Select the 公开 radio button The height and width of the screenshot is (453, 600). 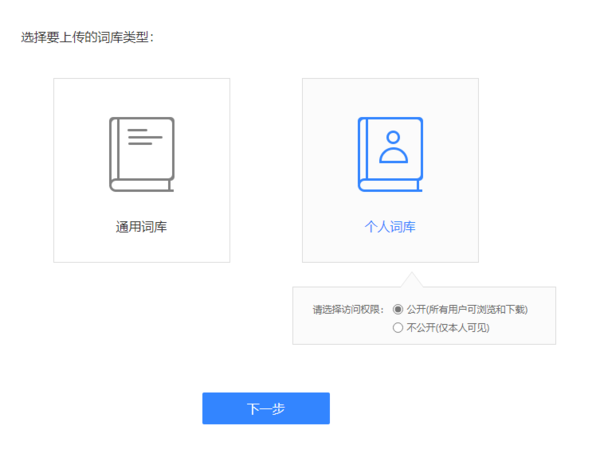(398, 309)
